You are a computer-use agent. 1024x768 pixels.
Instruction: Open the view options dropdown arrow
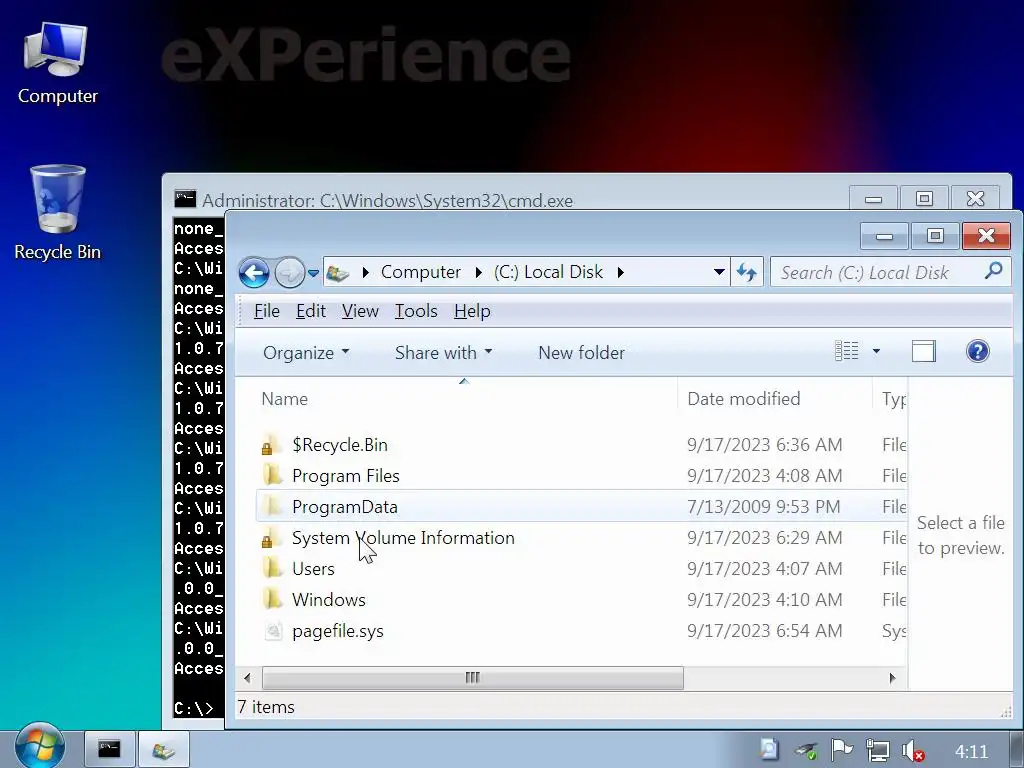[876, 351]
